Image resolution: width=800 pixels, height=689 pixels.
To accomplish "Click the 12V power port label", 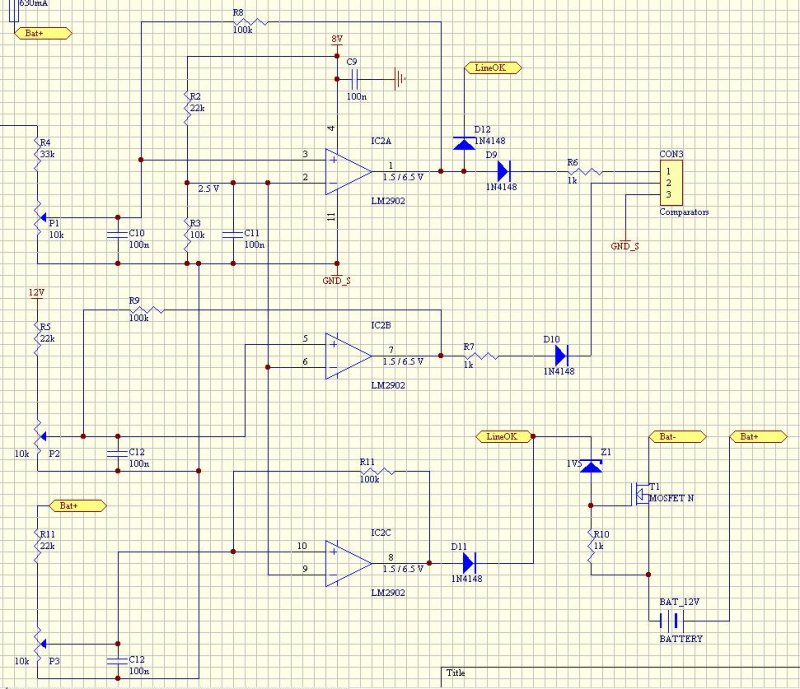I will pos(36,293).
